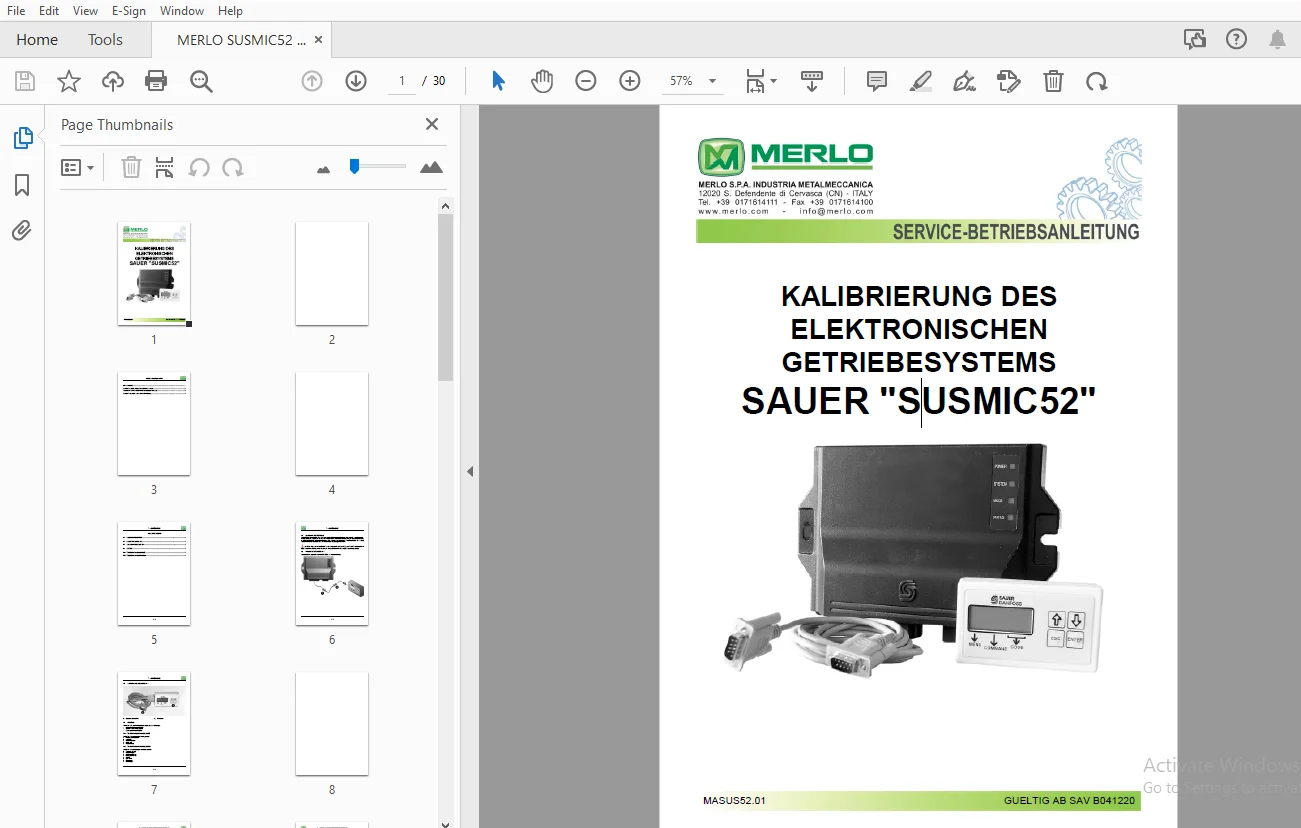Open the E-Sign menu
The image size is (1301, 828).
click(128, 10)
